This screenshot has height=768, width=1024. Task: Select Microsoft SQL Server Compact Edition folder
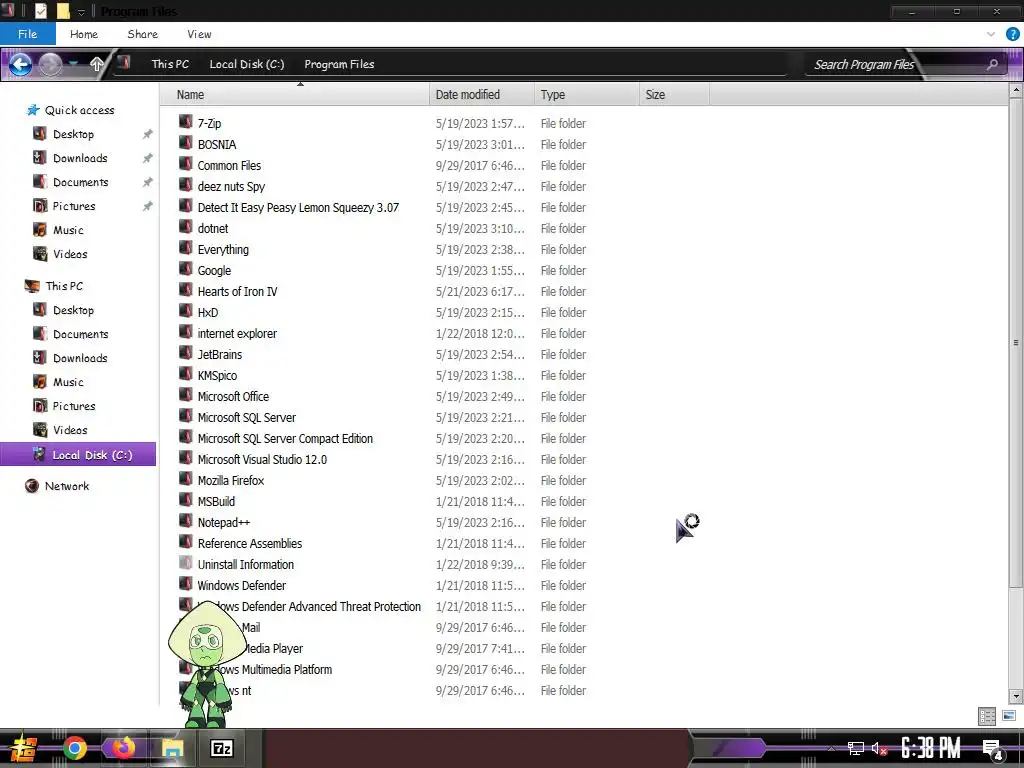[285, 438]
